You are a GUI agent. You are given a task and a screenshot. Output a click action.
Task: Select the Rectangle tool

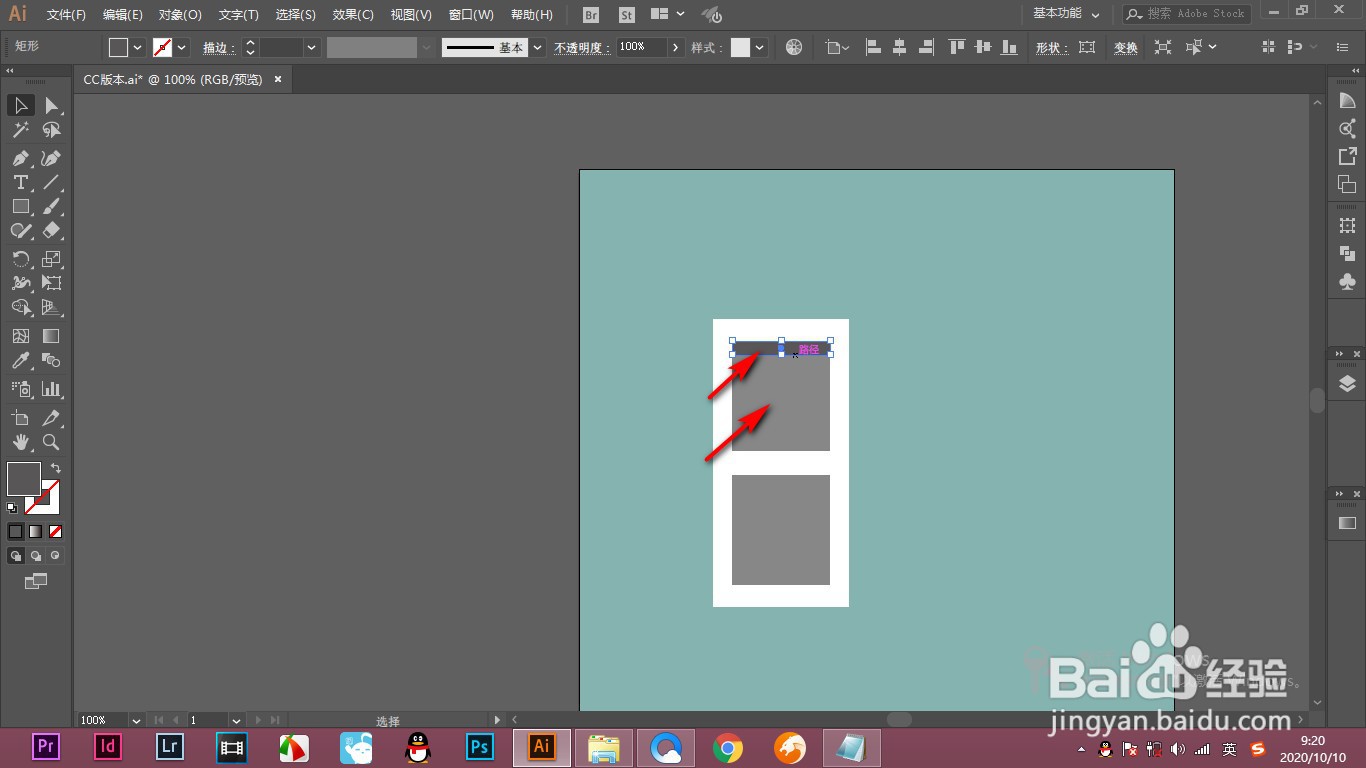coord(20,206)
